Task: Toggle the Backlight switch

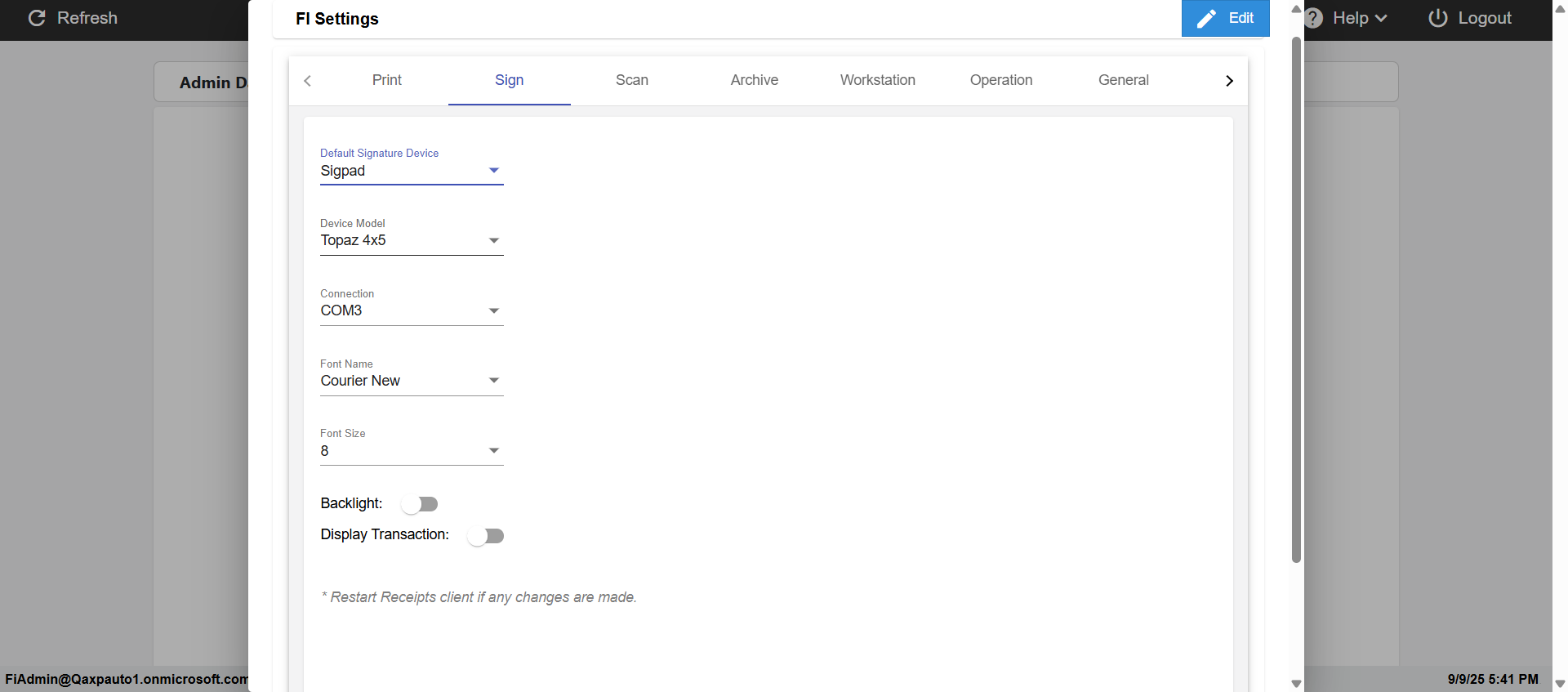Action: tap(420, 504)
